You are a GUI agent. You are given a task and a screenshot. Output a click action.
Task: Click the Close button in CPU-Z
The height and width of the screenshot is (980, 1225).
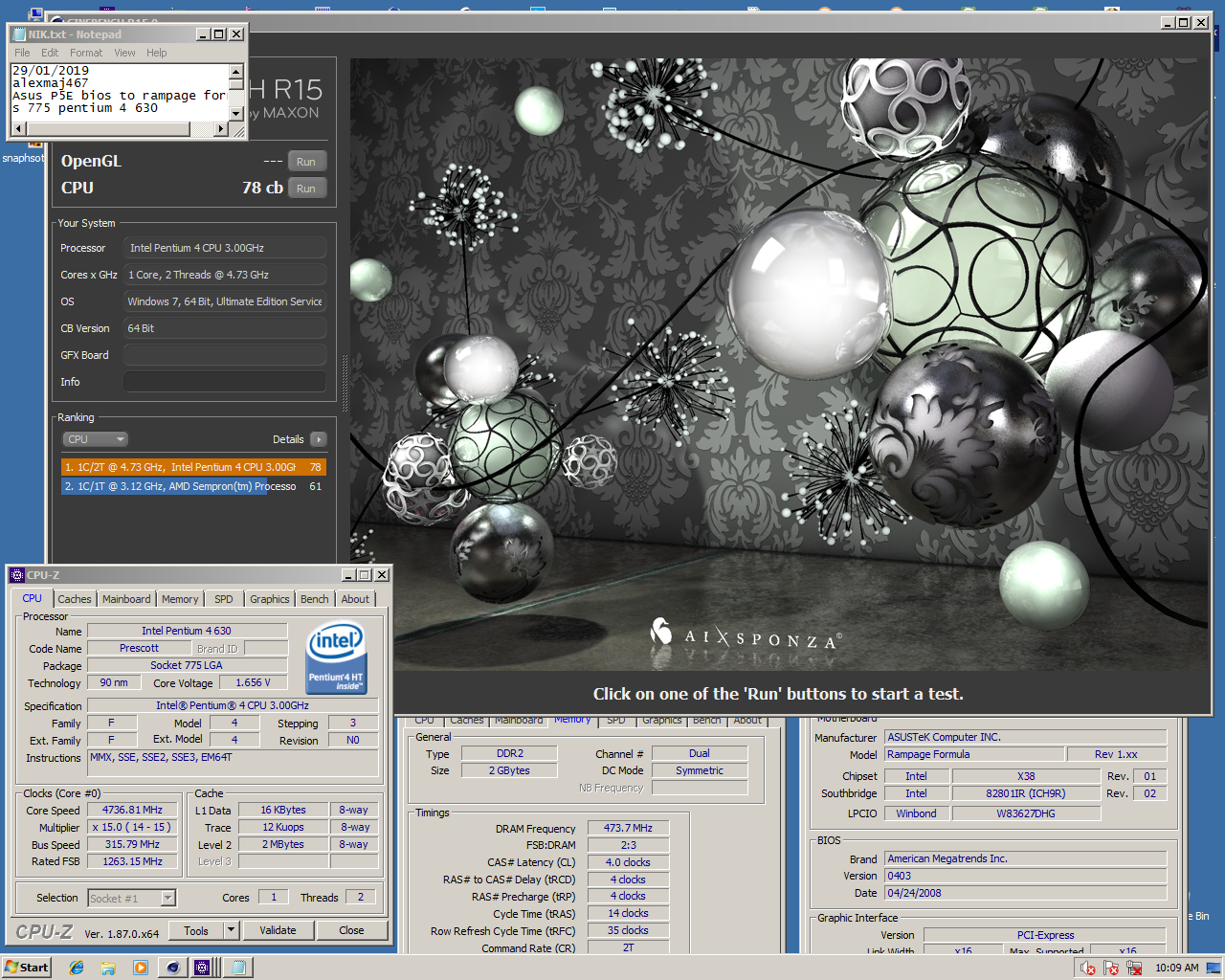pyautogui.click(x=351, y=930)
